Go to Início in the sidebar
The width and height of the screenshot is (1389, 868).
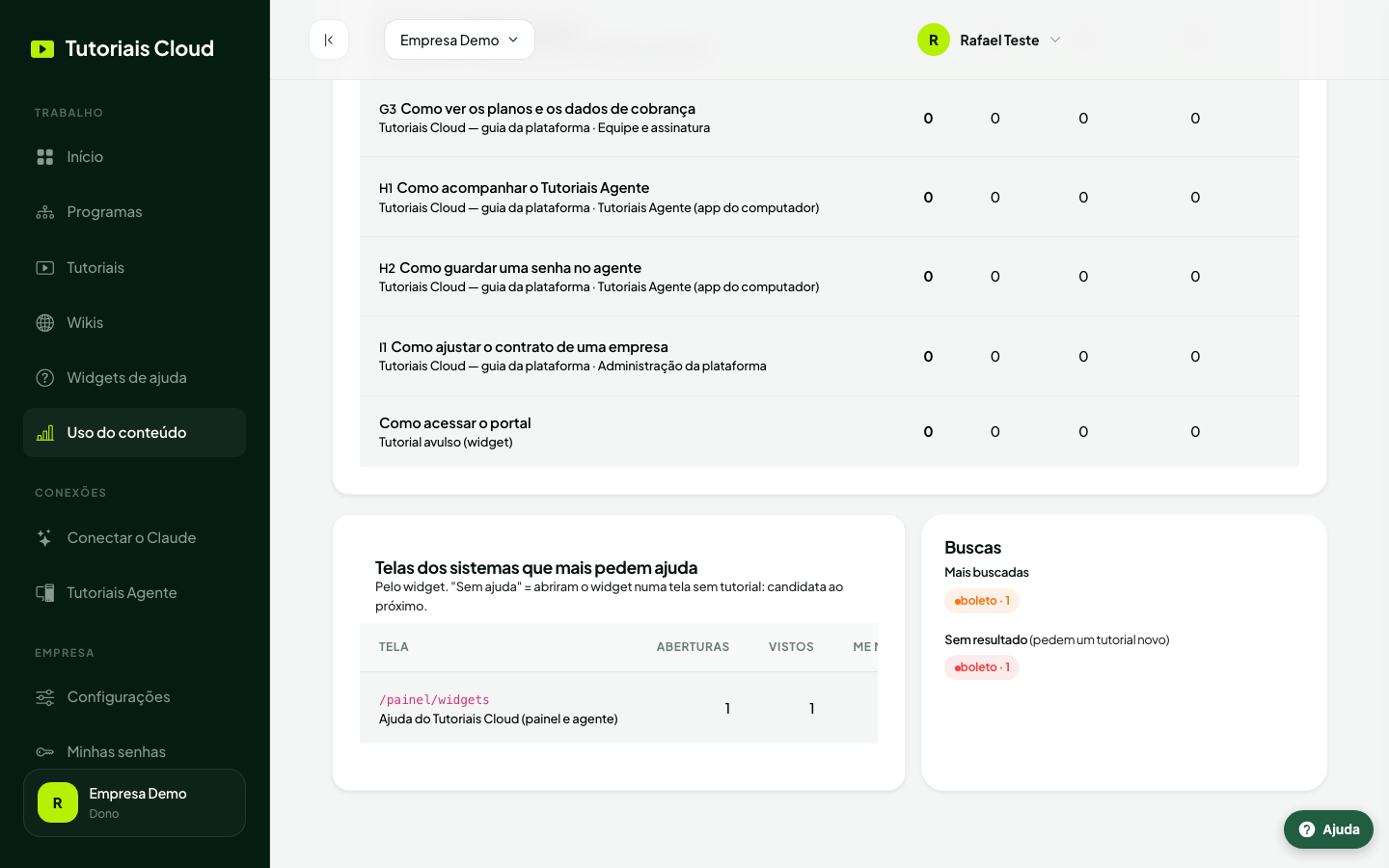tap(134, 157)
